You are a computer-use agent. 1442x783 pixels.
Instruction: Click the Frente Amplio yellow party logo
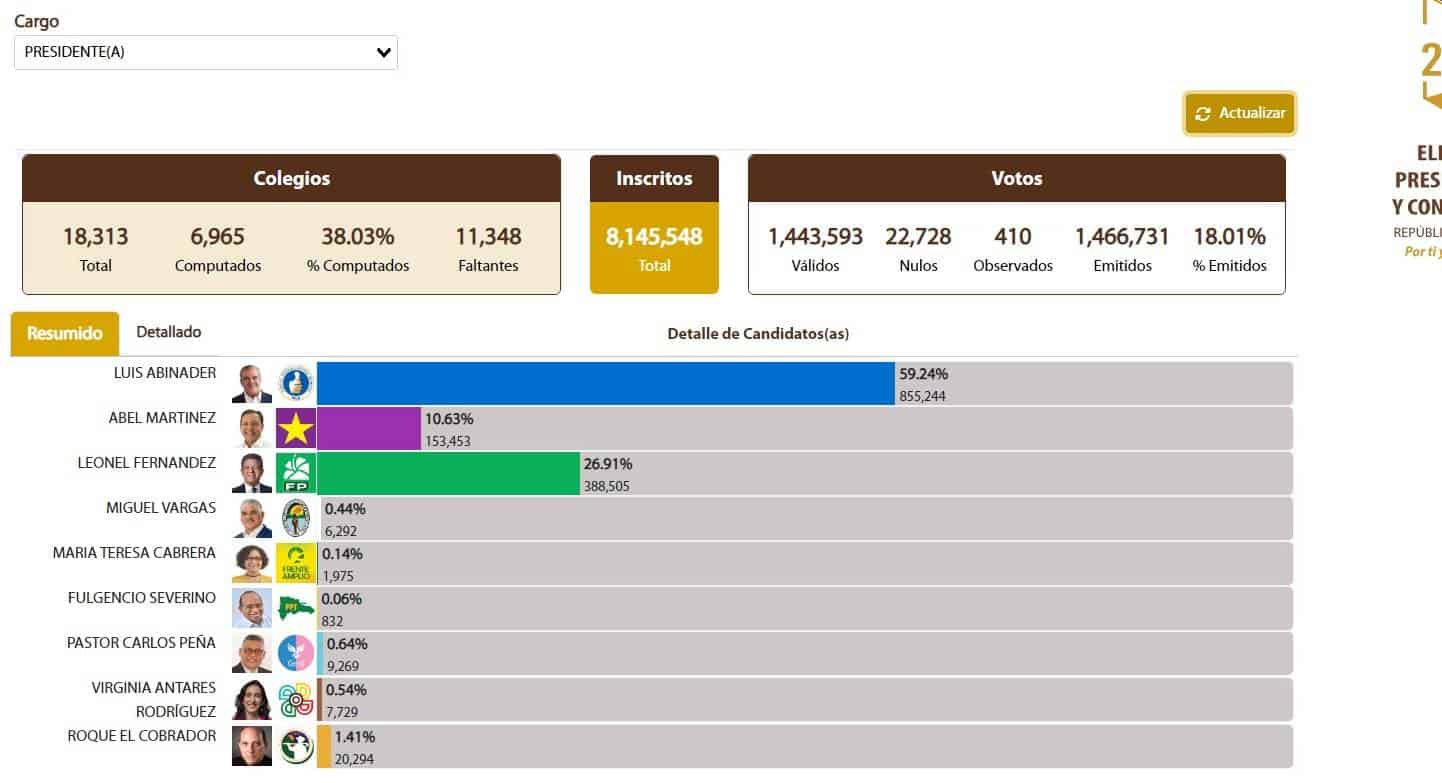[295, 563]
